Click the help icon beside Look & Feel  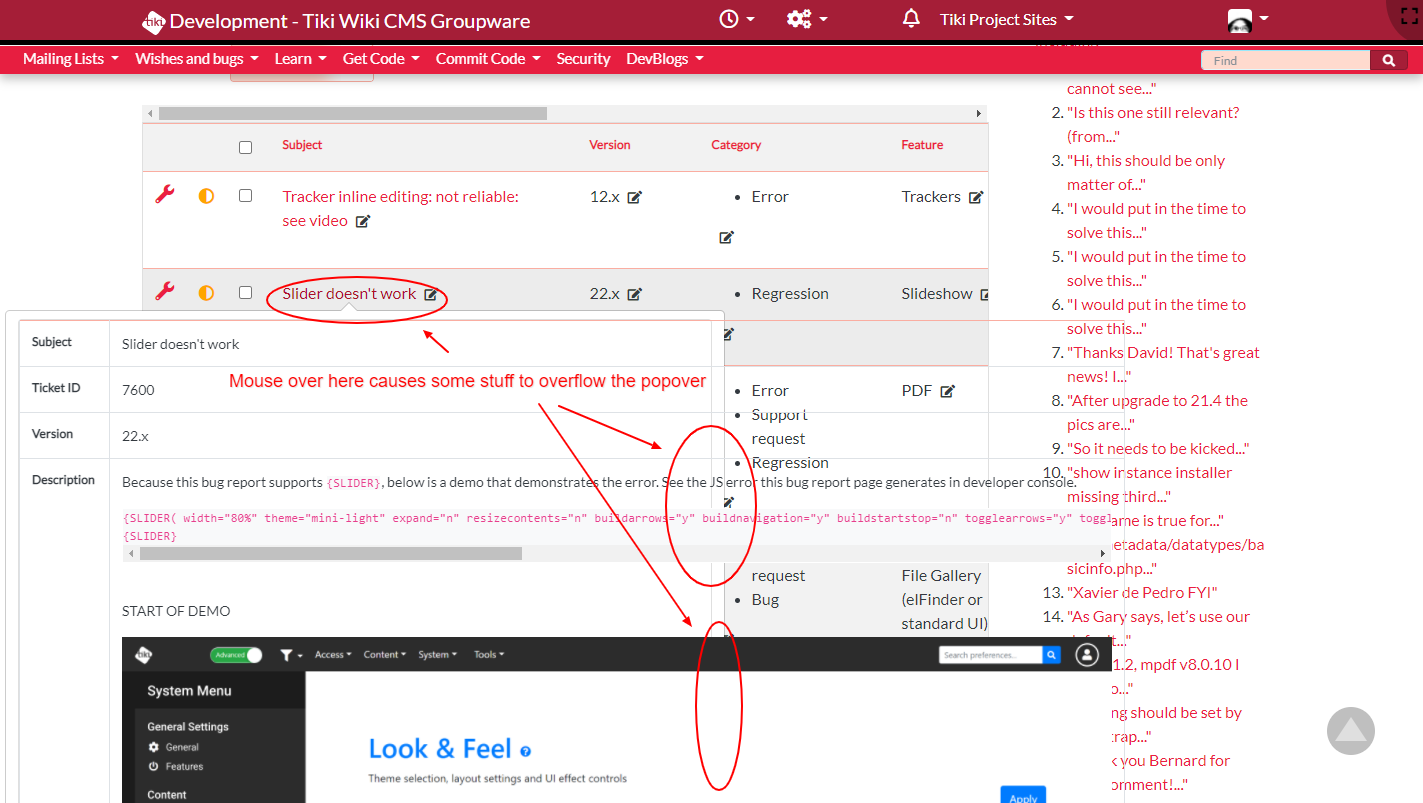[x=526, y=751]
